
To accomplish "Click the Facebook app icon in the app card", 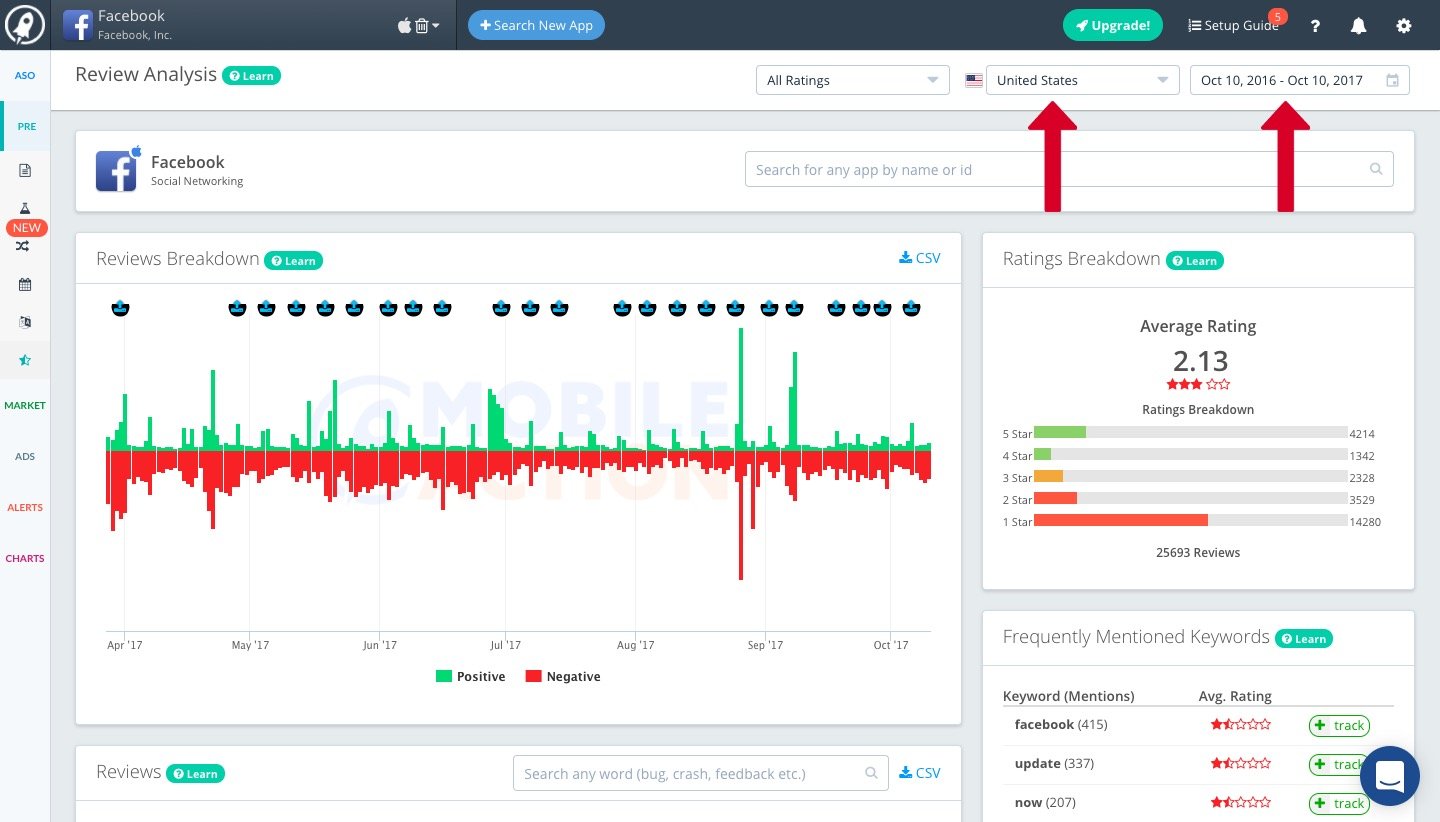I will pyautogui.click(x=117, y=170).
